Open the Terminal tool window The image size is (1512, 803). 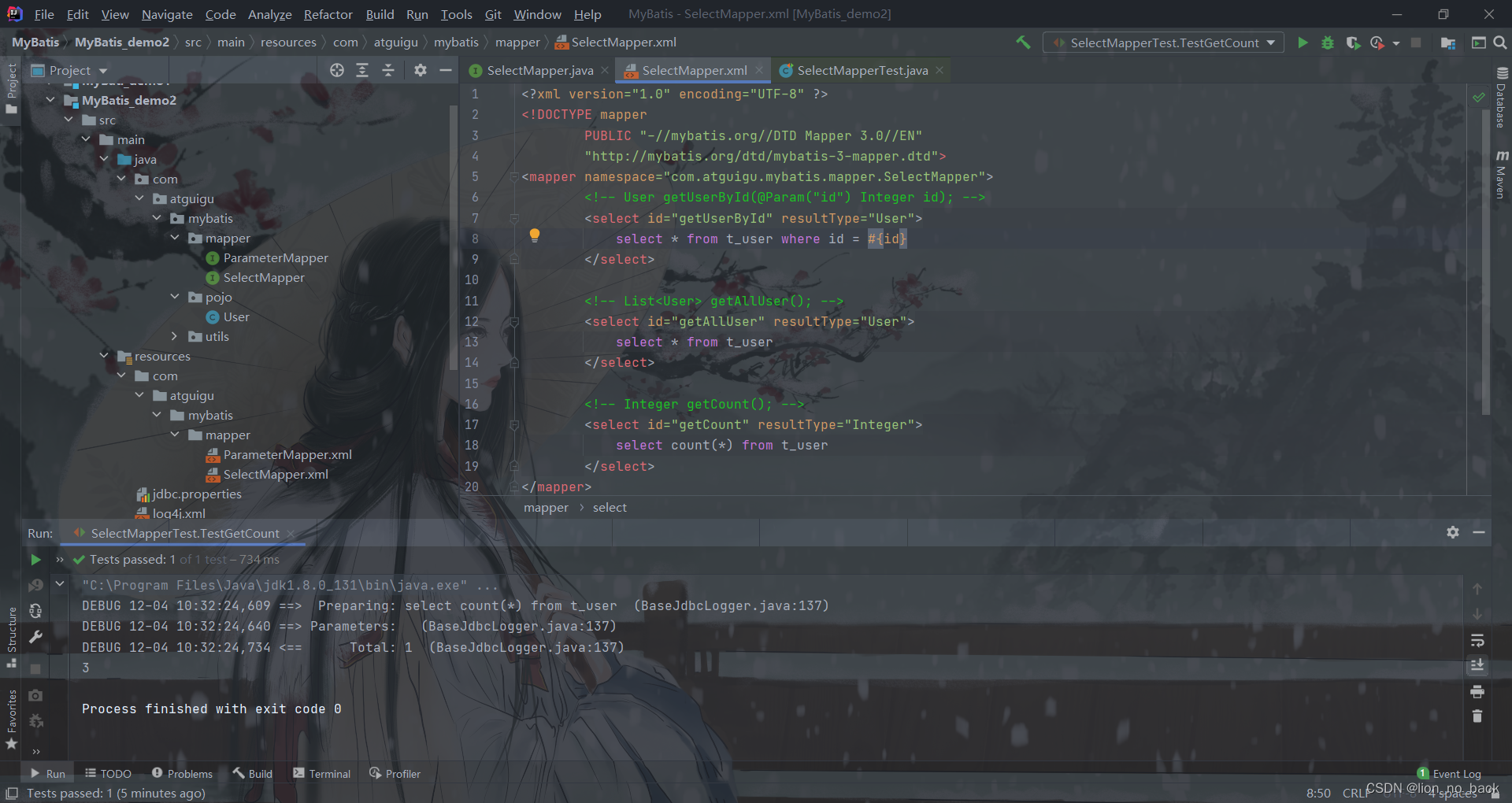[x=321, y=774]
